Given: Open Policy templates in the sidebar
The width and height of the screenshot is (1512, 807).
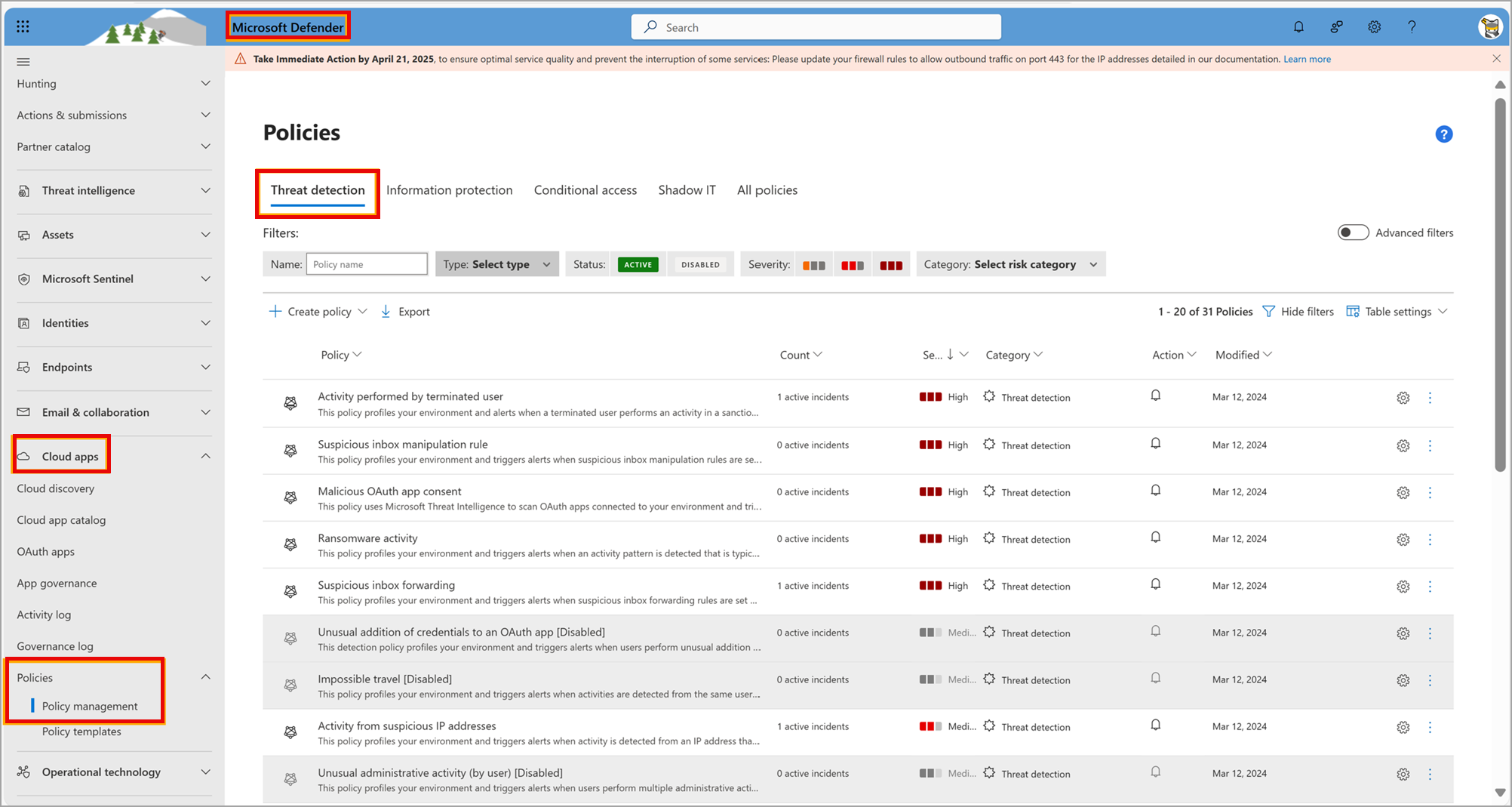Looking at the screenshot, I should pyautogui.click(x=81, y=732).
